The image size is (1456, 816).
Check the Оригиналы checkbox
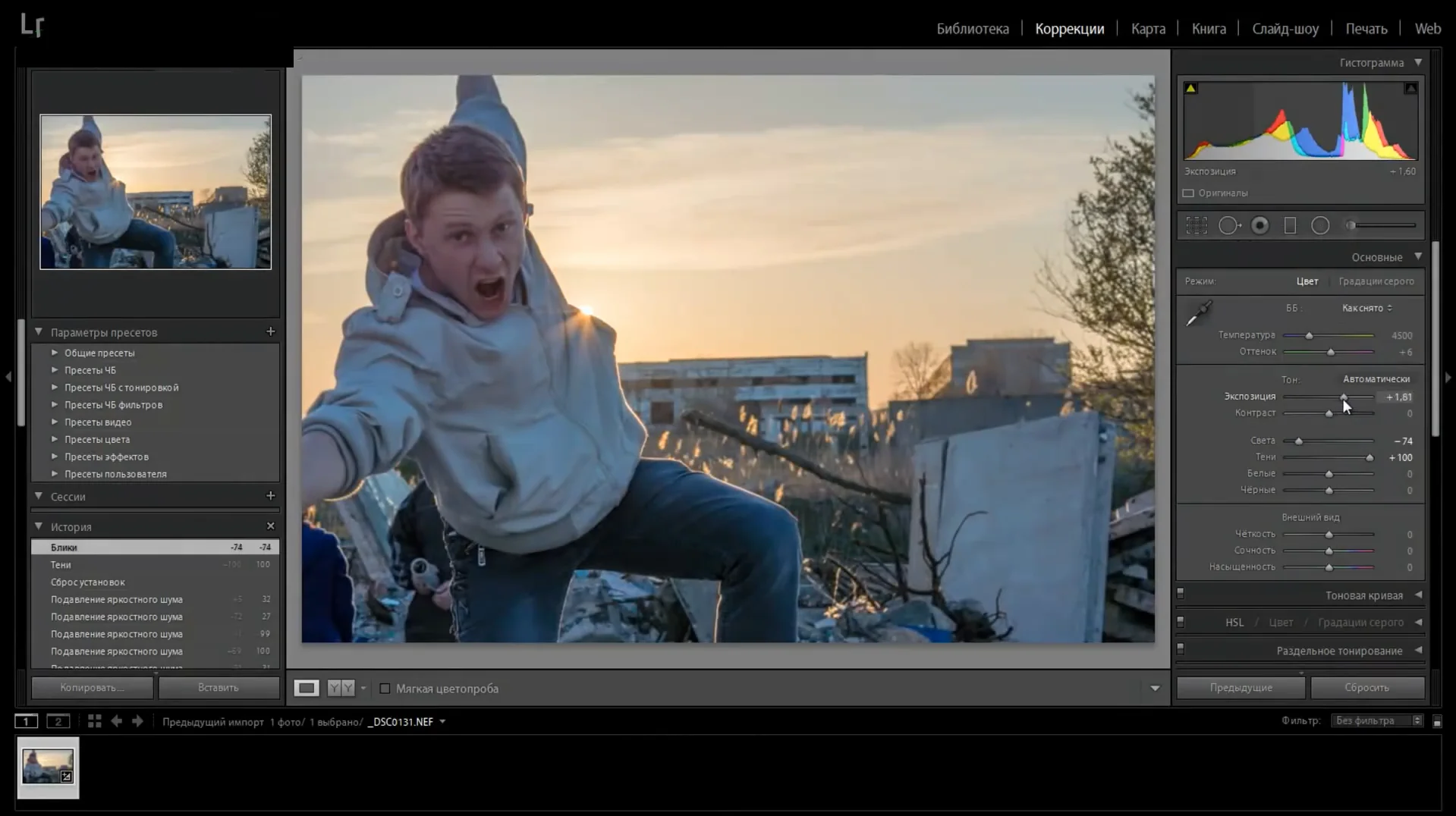1189,193
